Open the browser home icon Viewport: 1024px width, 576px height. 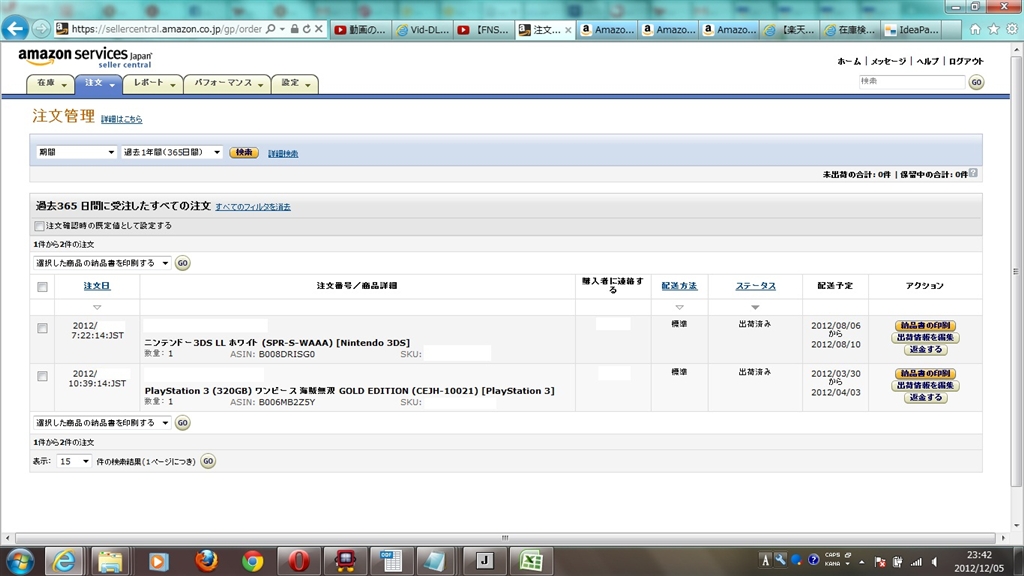(975, 29)
